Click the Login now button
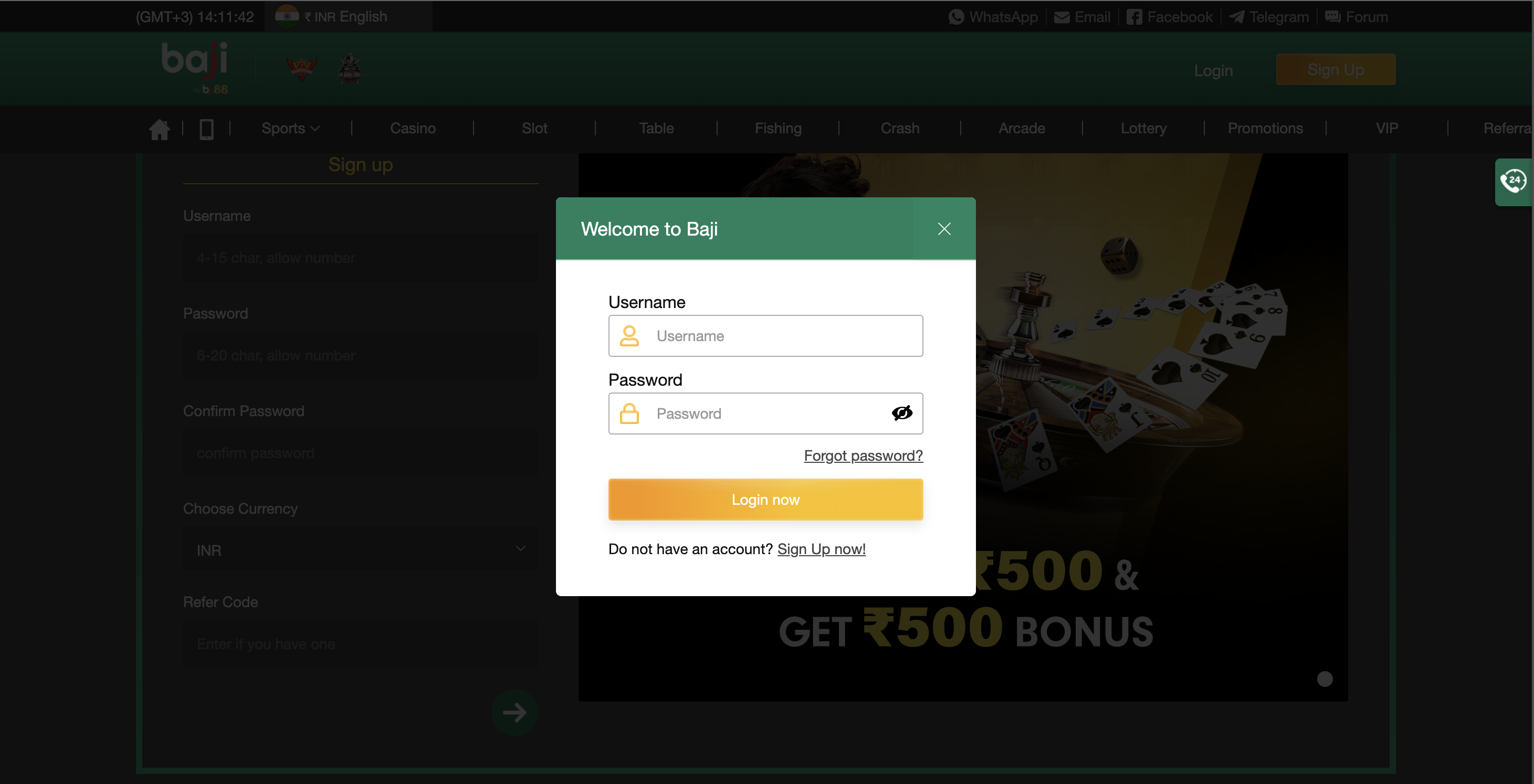This screenshot has width=1534, height=784. click(766, 499)
